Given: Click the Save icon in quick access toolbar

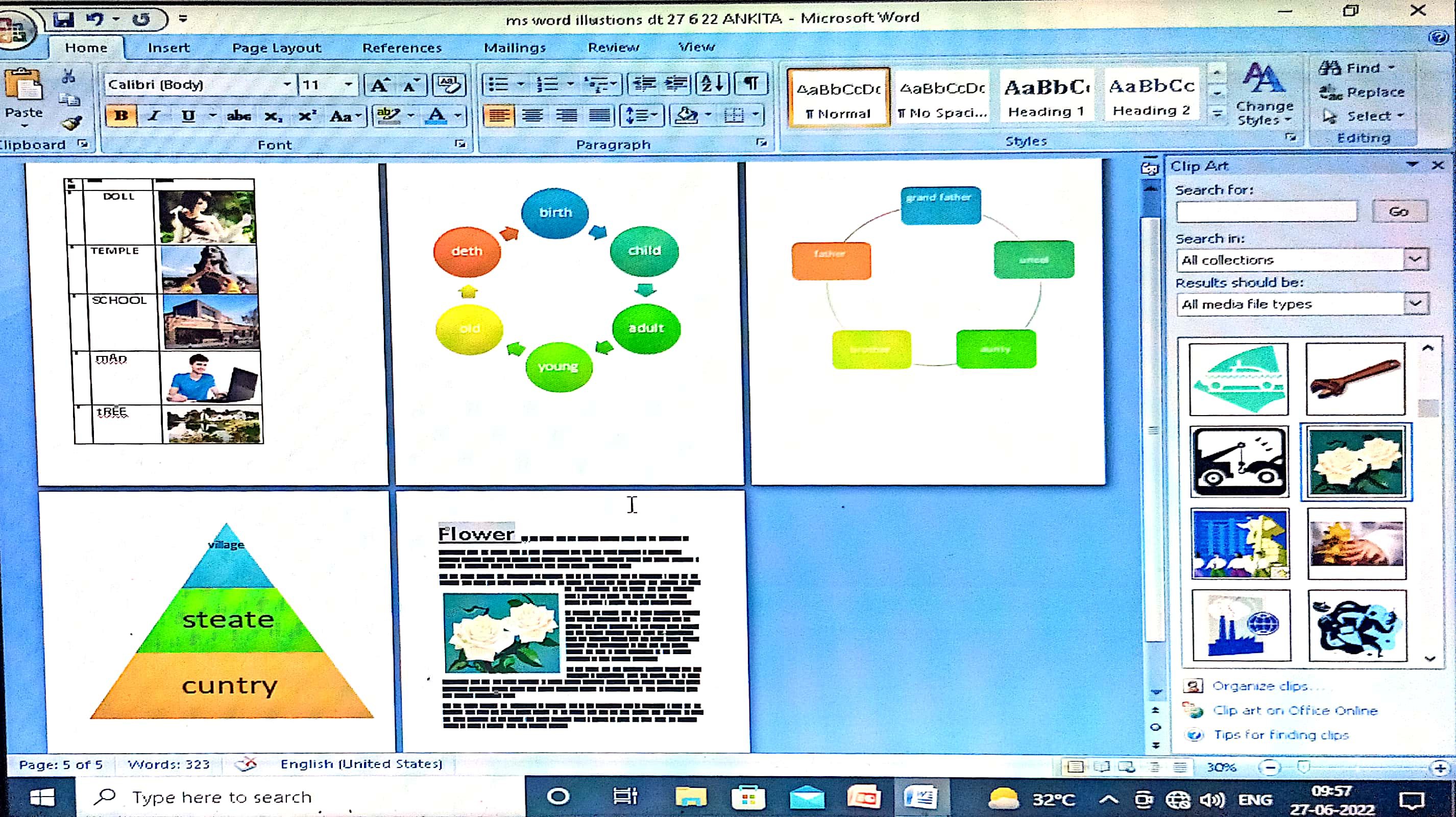Looking at the screenshot, I should click(x=63, y=20).
